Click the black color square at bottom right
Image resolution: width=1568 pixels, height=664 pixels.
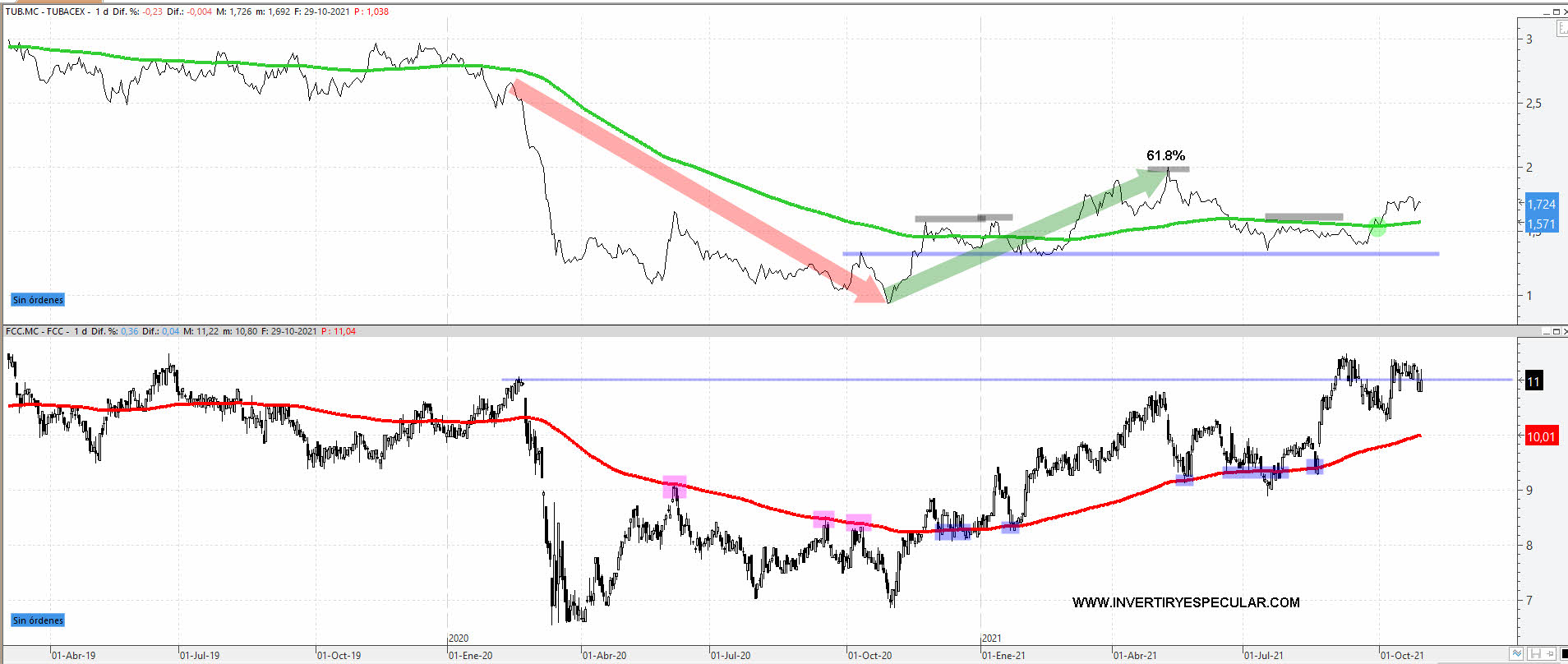tap(1564, 654)
